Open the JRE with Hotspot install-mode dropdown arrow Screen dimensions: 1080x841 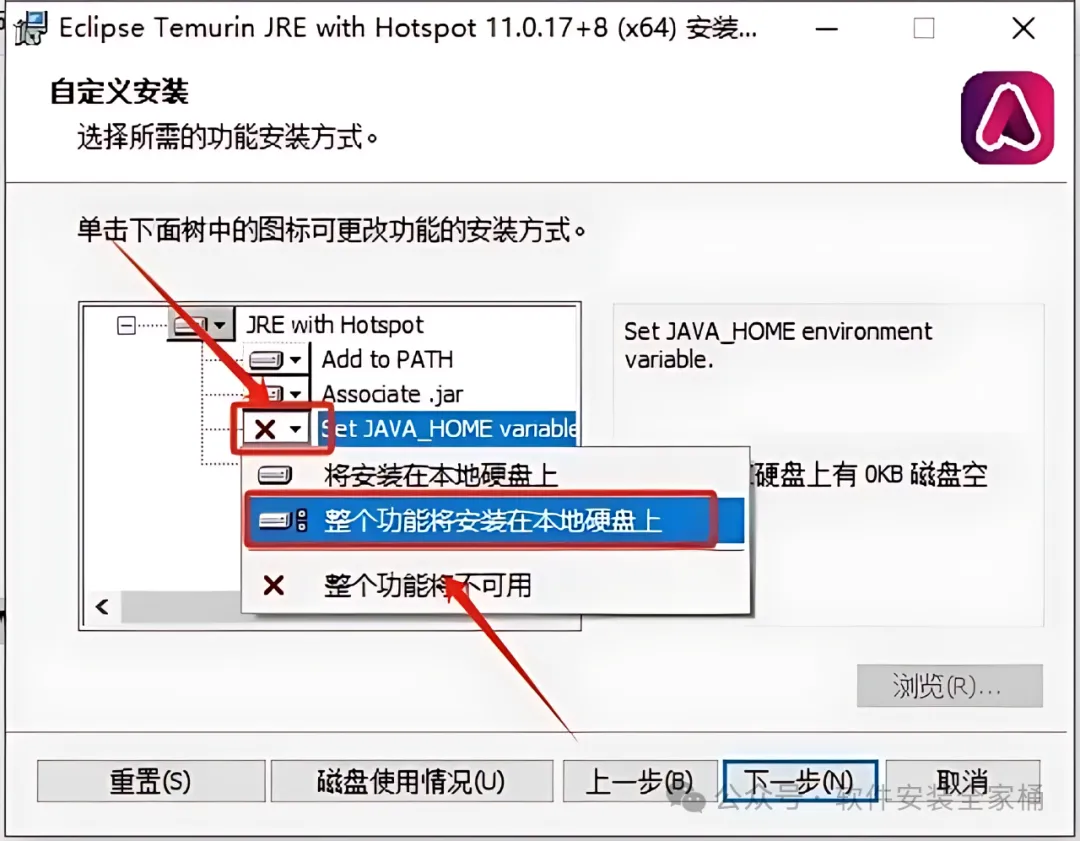pos(220,324)
